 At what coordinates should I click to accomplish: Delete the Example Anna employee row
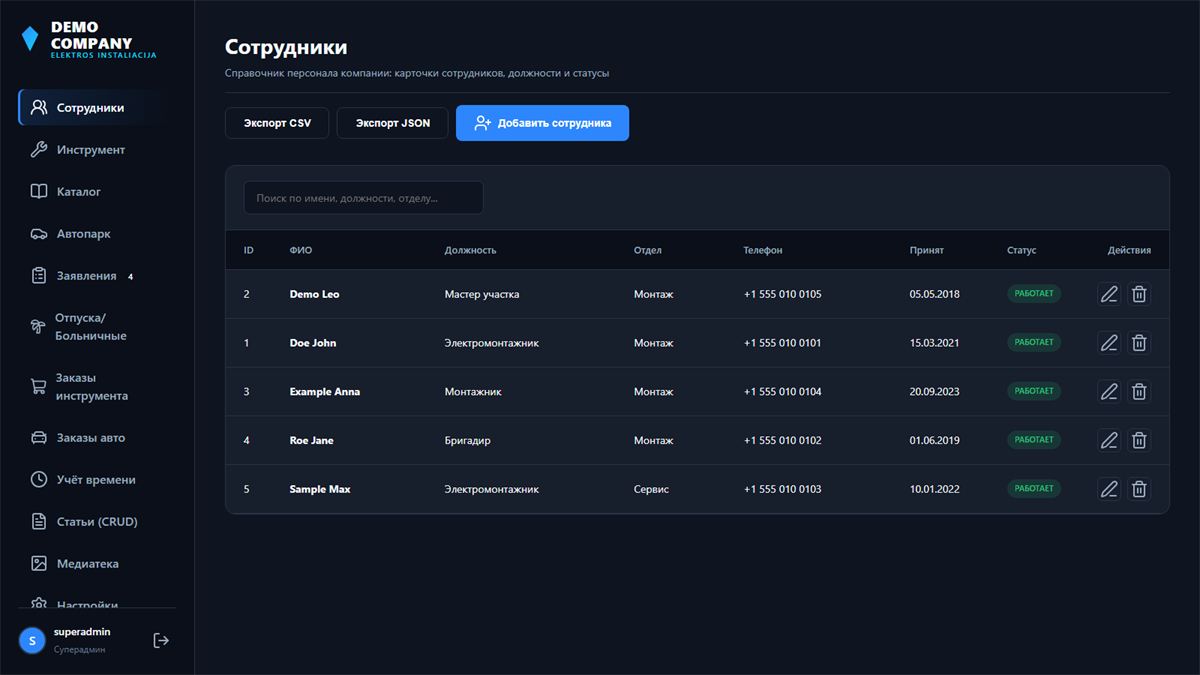1139,392
